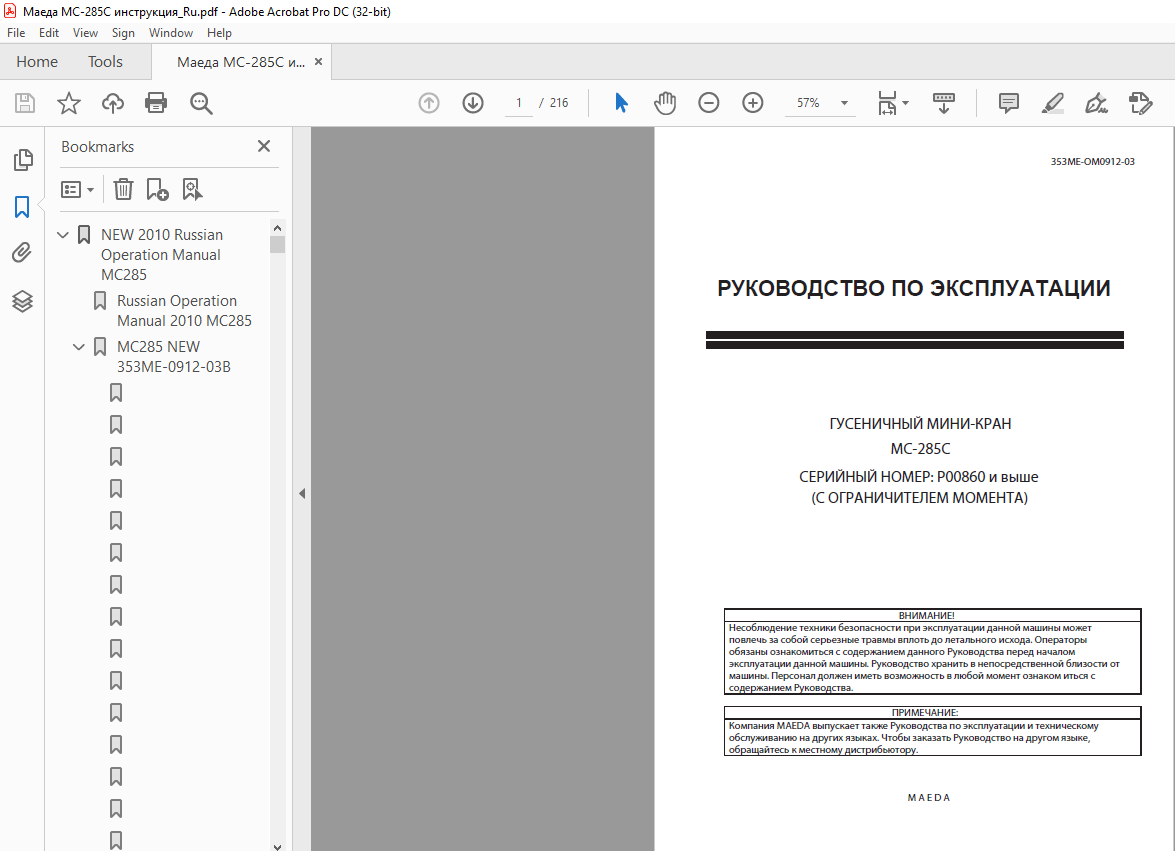This screenshot has width=1175, height=851.
Task: Open the find text magnifier icon
Action: 201,103
